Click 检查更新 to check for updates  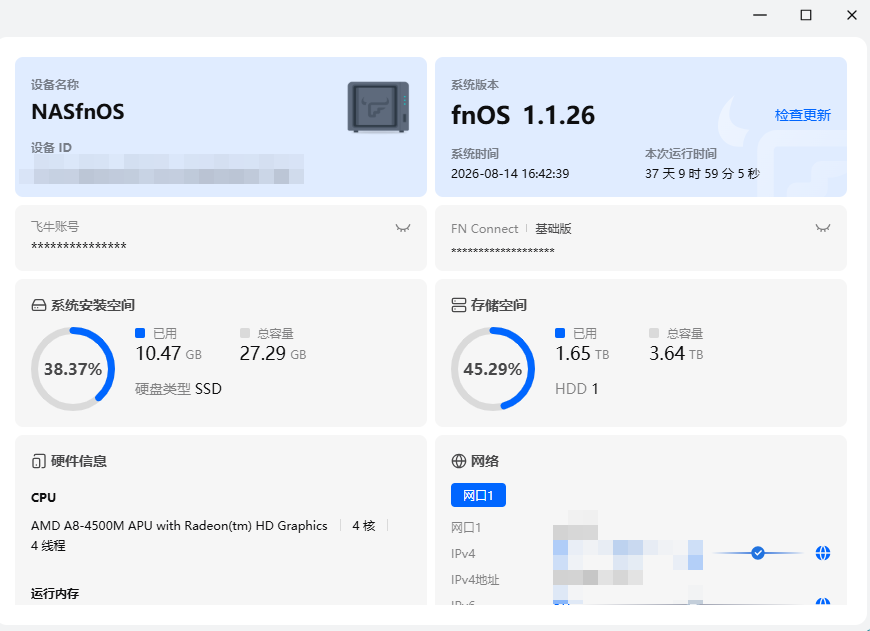point(802,115)
